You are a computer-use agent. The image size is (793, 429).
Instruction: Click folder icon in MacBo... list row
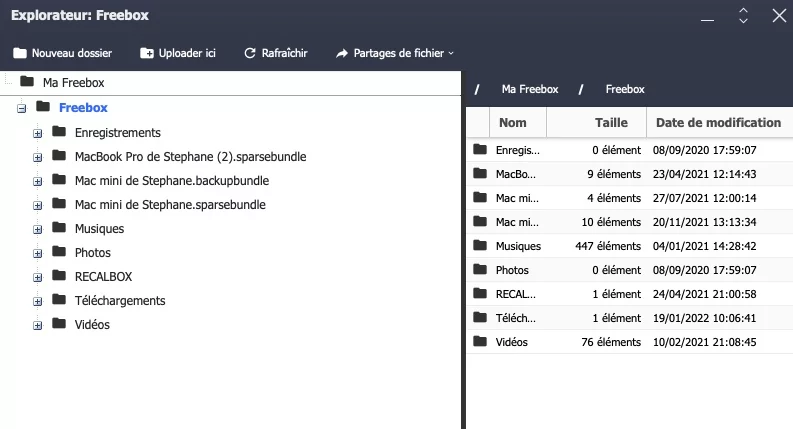tap(480, 173)
